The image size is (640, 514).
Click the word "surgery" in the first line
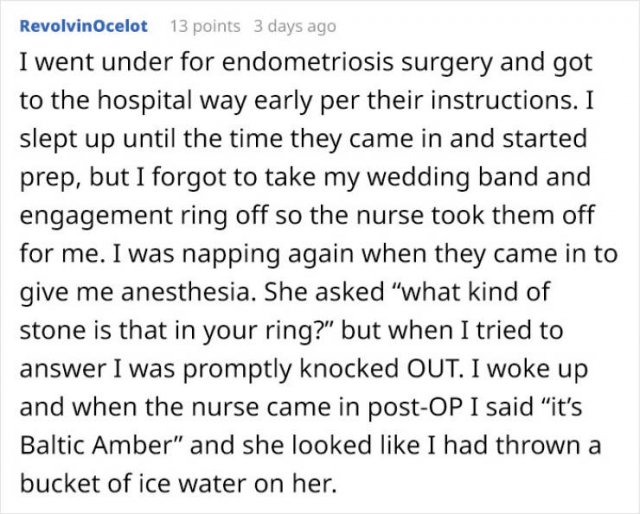point(447,63)
